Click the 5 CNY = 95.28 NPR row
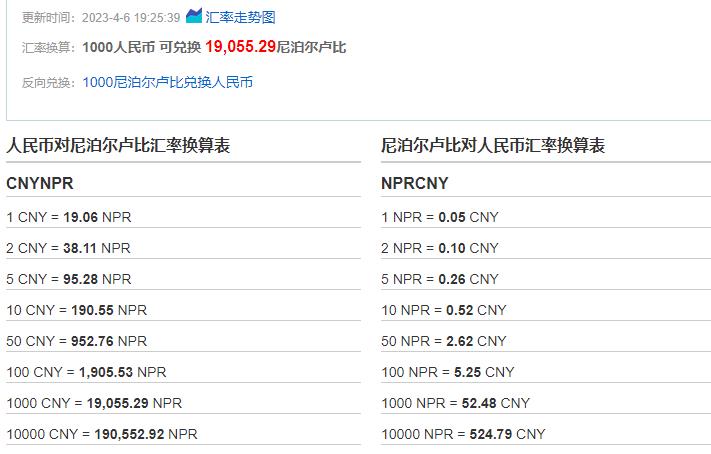The height and width of the screenshot is (454, 711). 69,279
